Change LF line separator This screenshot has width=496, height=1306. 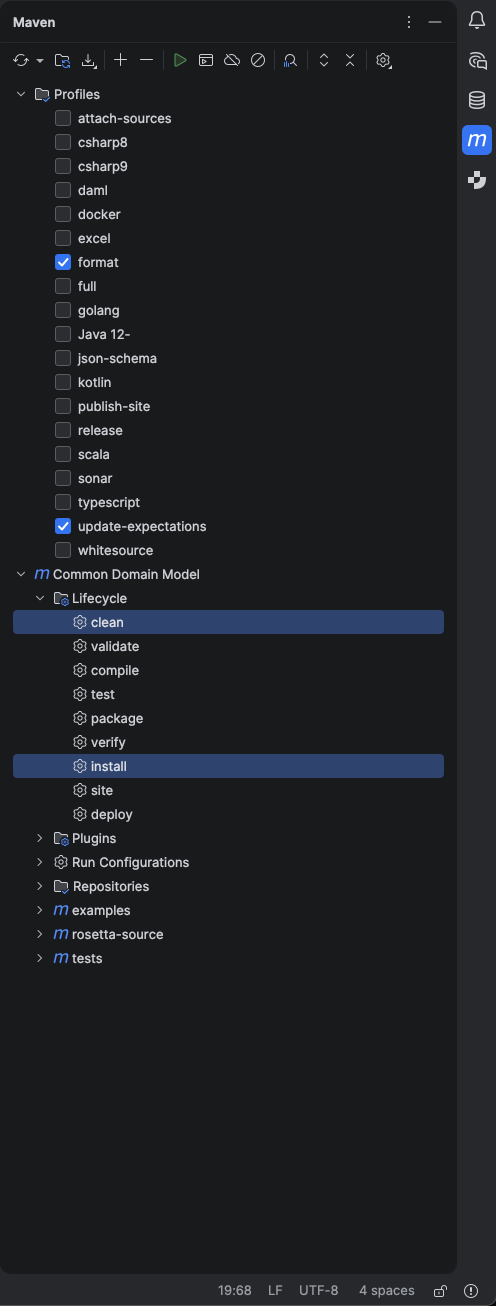275,1291
